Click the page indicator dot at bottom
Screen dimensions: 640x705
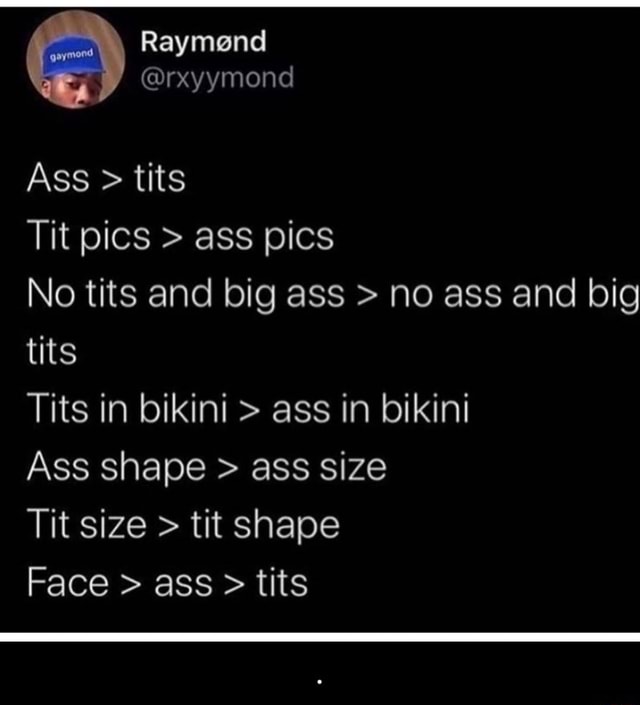click(x=319, y=682)
